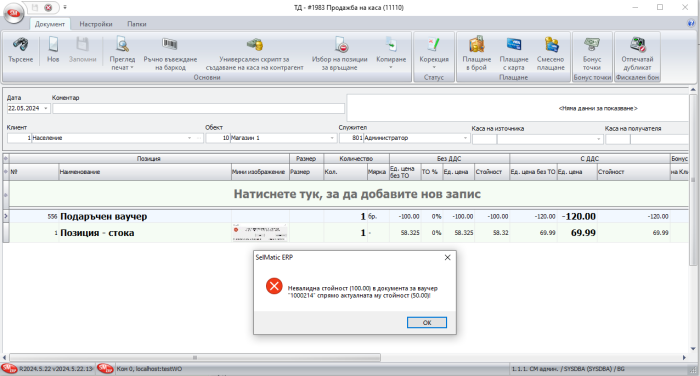Click the horizontal scrollbar of the grid

(x=195, y=357)
